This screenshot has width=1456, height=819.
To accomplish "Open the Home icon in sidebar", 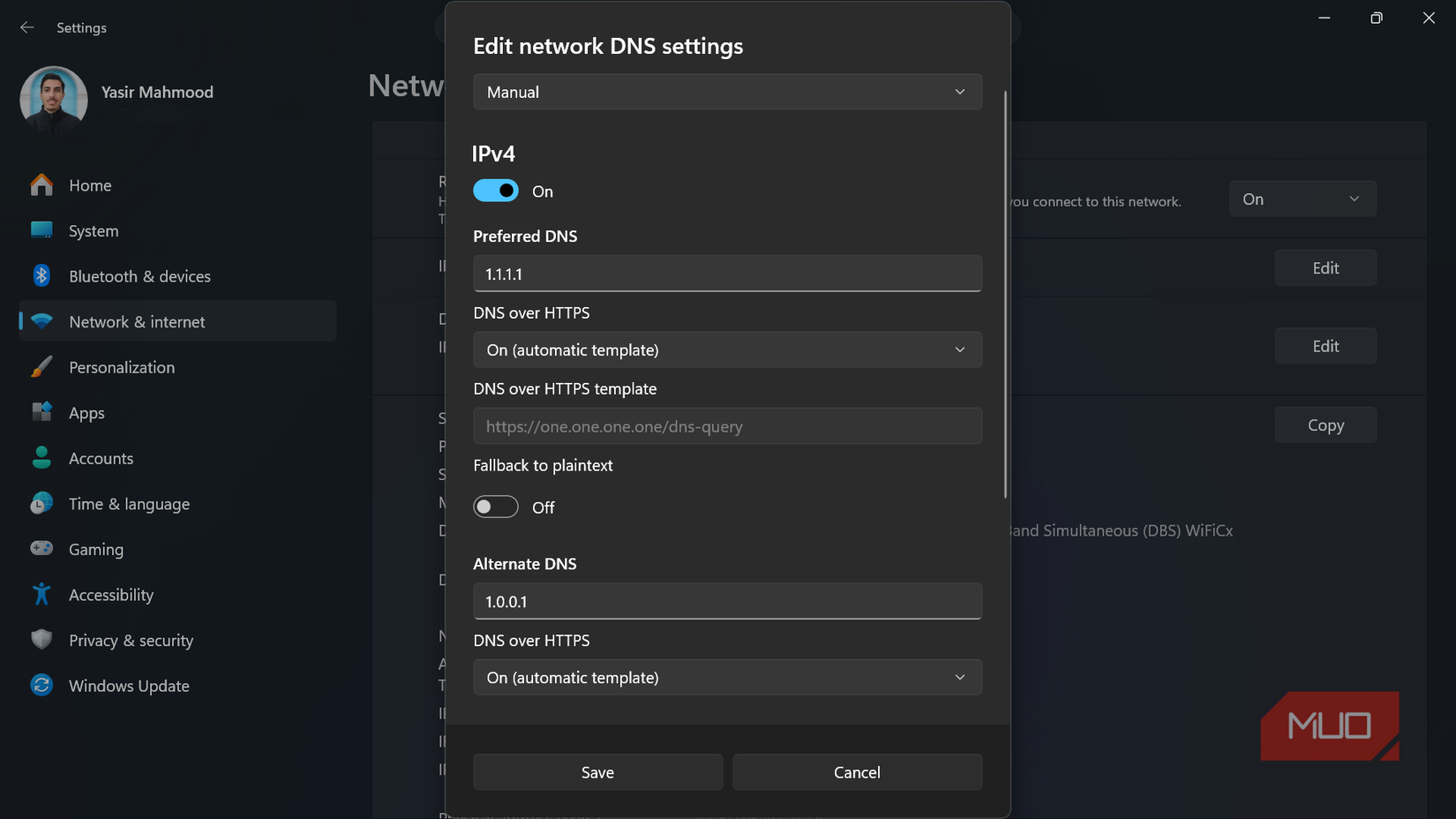I will click(41, 184).
